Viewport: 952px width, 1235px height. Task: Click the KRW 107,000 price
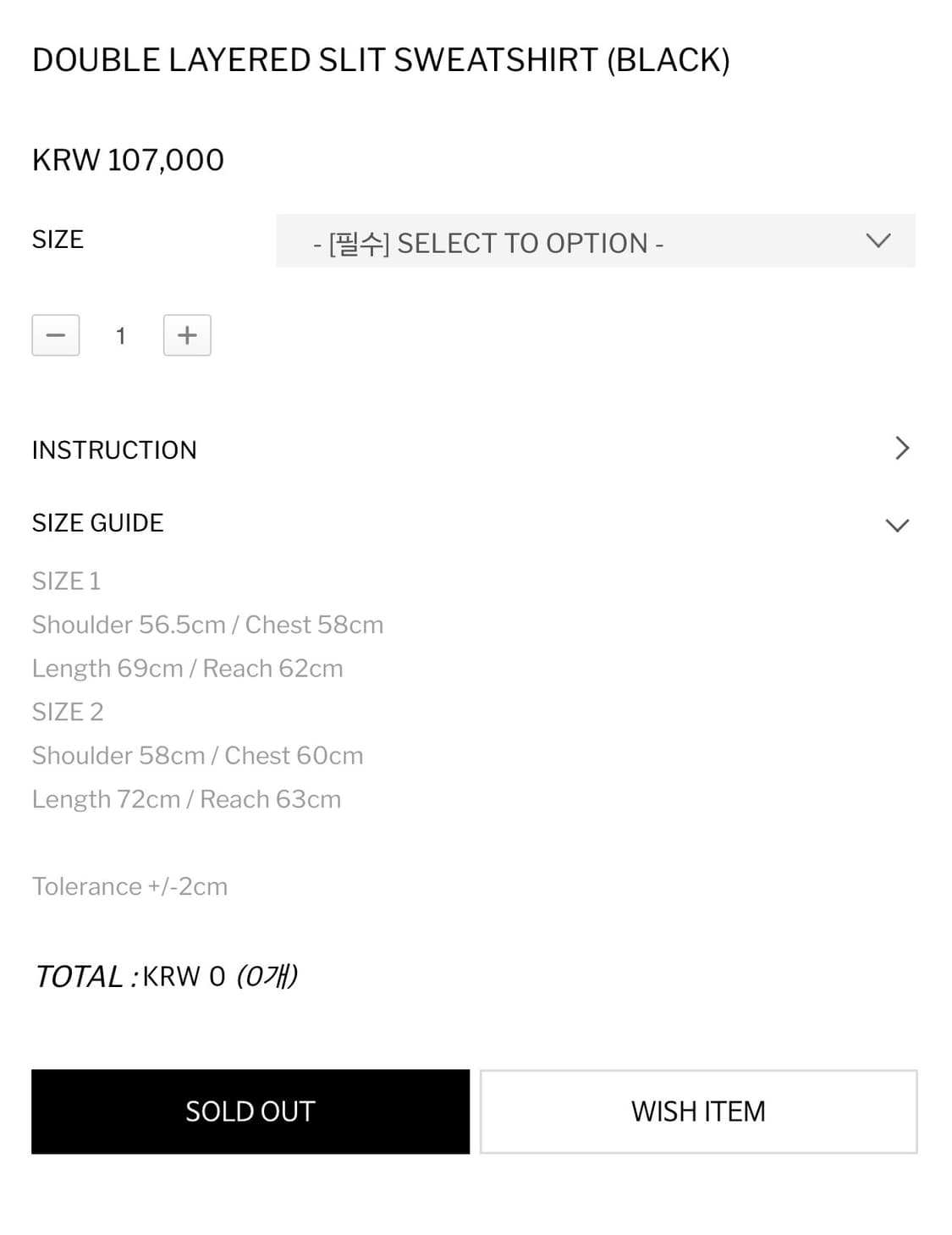click(128, 160)
